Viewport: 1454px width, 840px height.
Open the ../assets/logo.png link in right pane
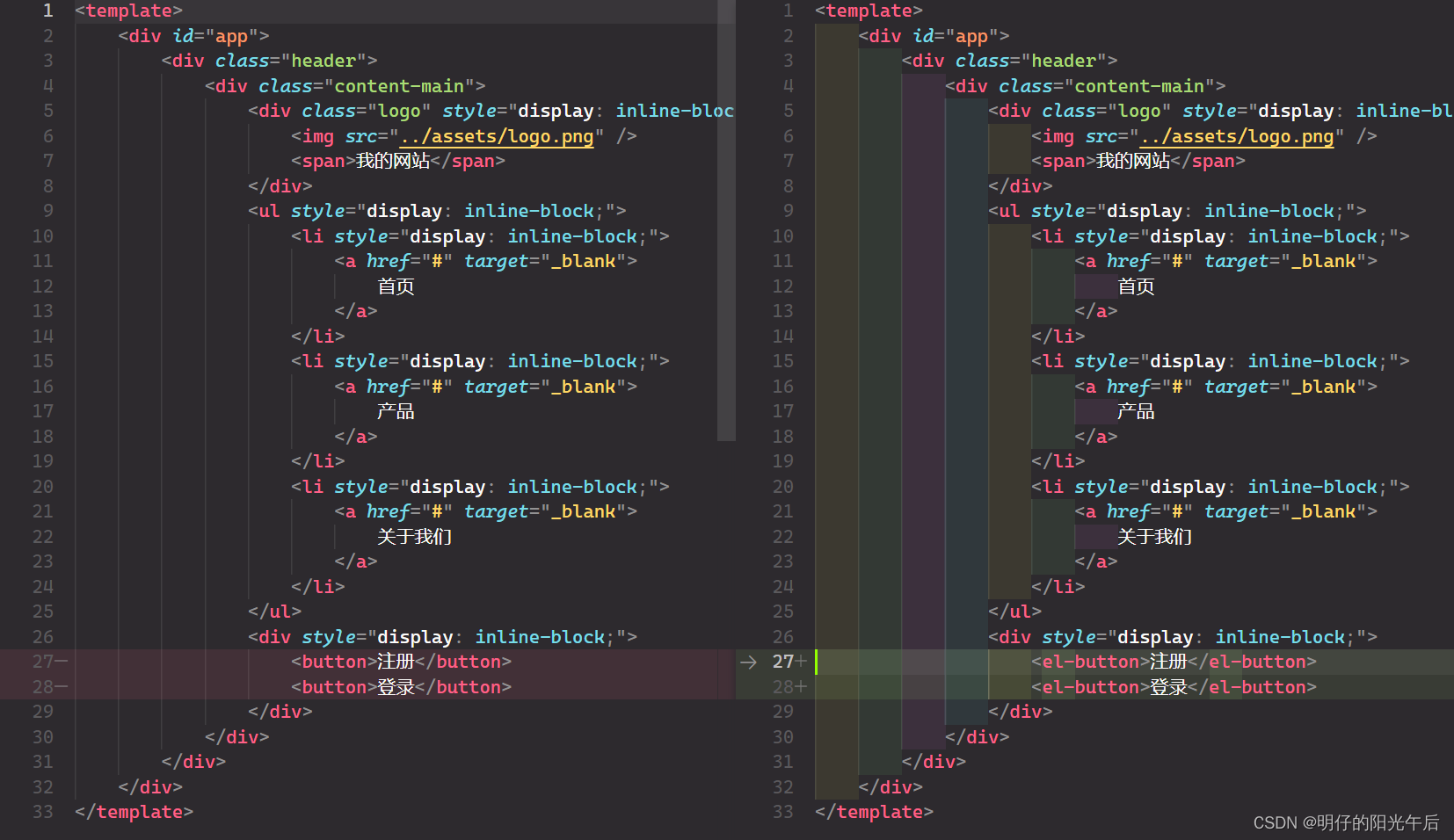(x=1238, y=136)
